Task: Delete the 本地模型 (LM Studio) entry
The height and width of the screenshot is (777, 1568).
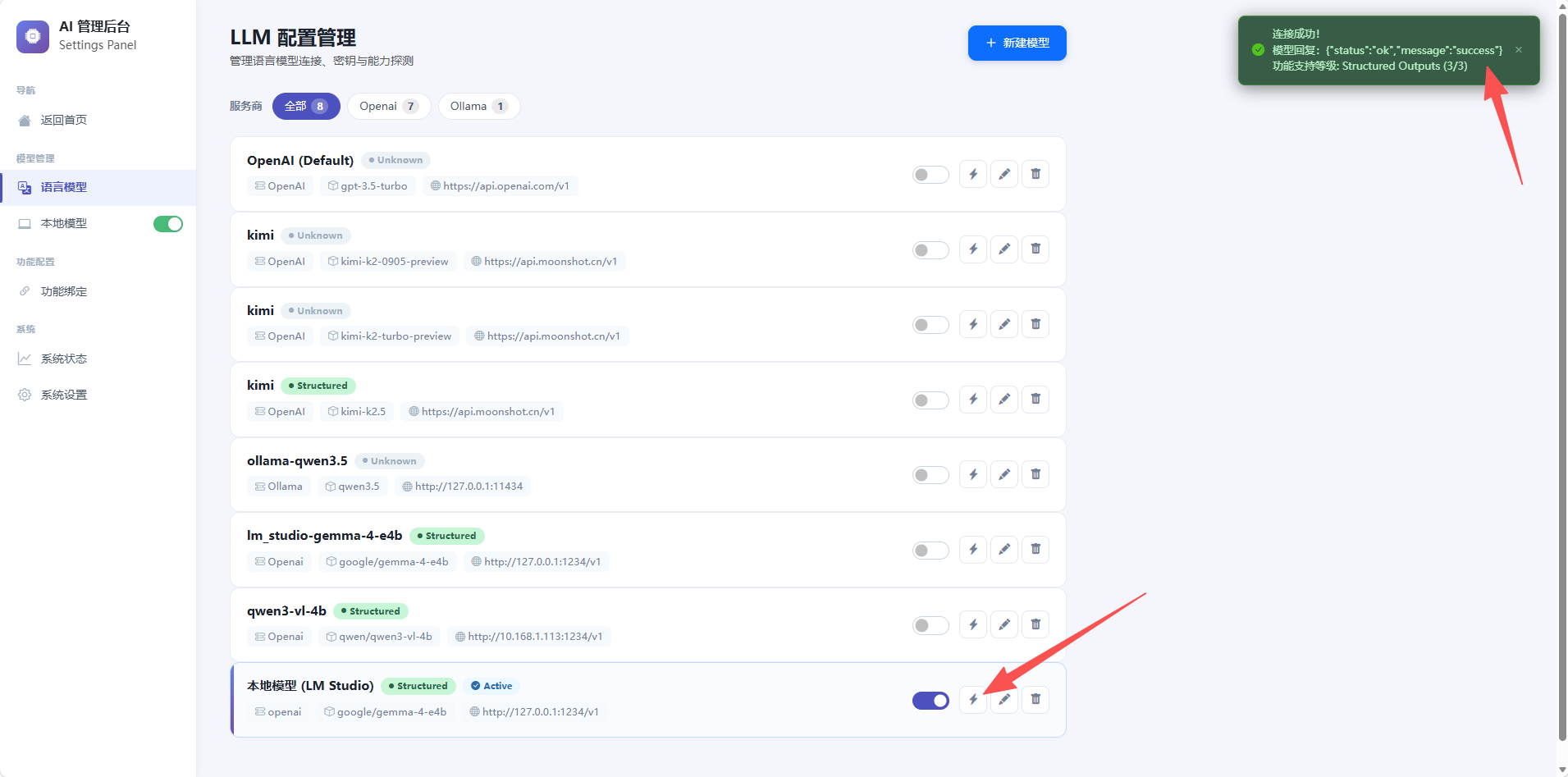Action: pyautogui.click(x=1035, y=700)
